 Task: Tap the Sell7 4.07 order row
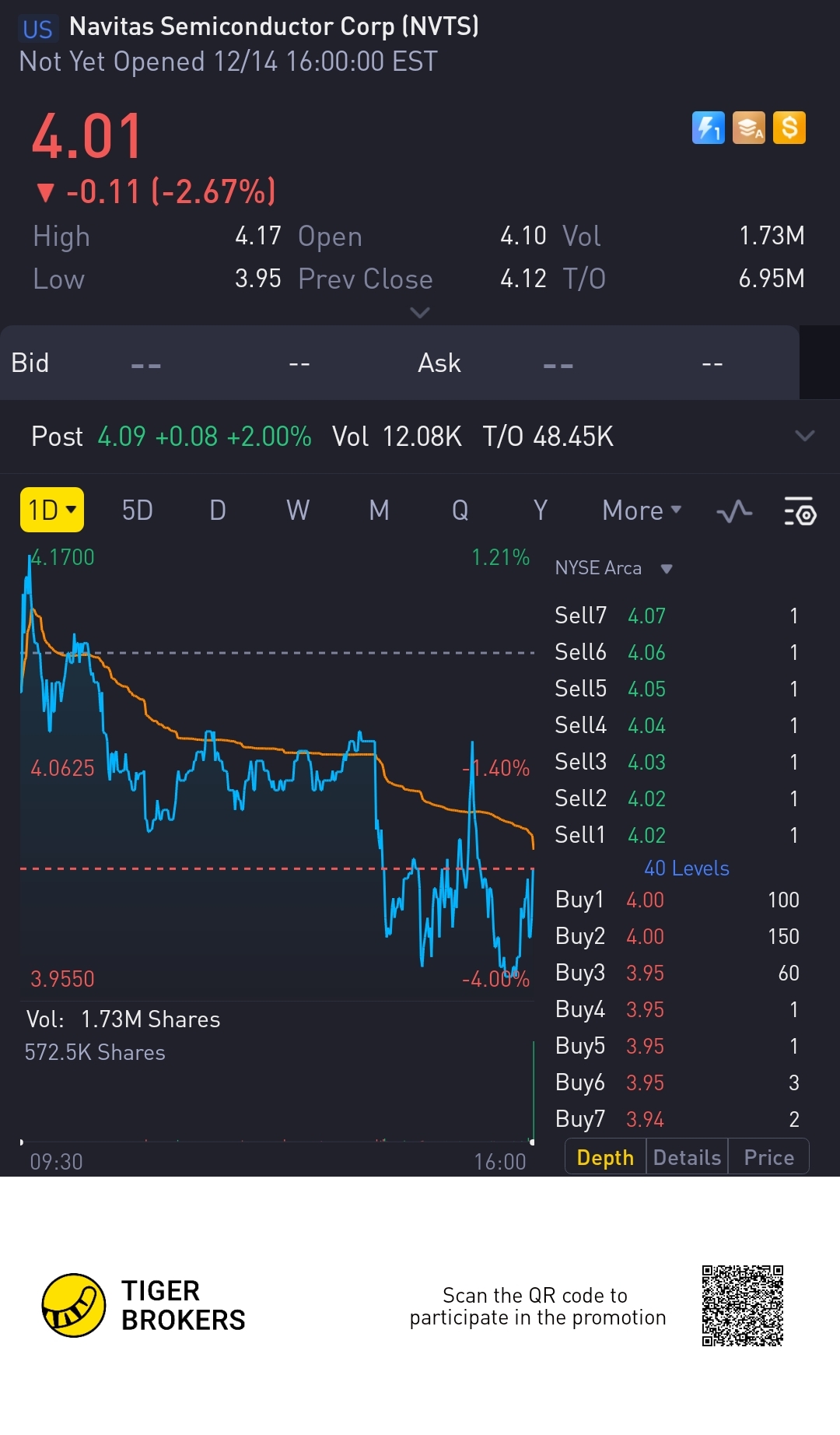(677, 616)
